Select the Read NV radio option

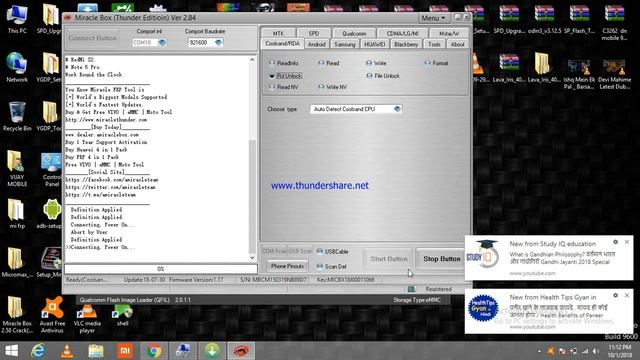tap(284, 87)
